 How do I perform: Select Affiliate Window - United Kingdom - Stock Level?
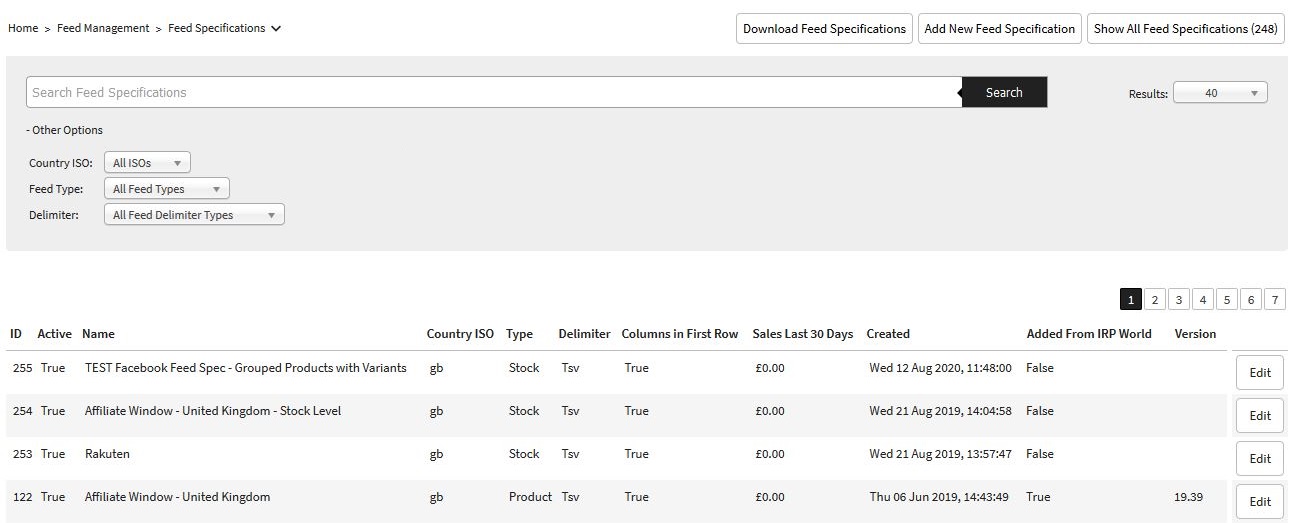click(x=213, y=411)
